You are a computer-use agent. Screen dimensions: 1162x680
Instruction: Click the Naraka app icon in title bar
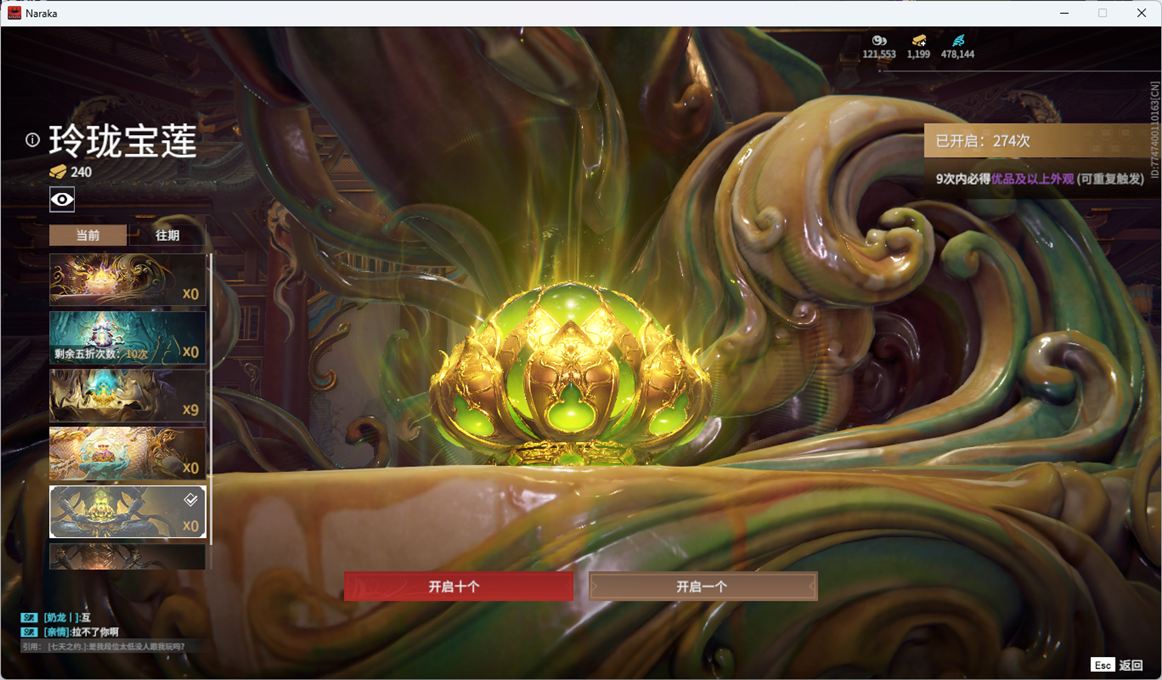click(14, 13)
